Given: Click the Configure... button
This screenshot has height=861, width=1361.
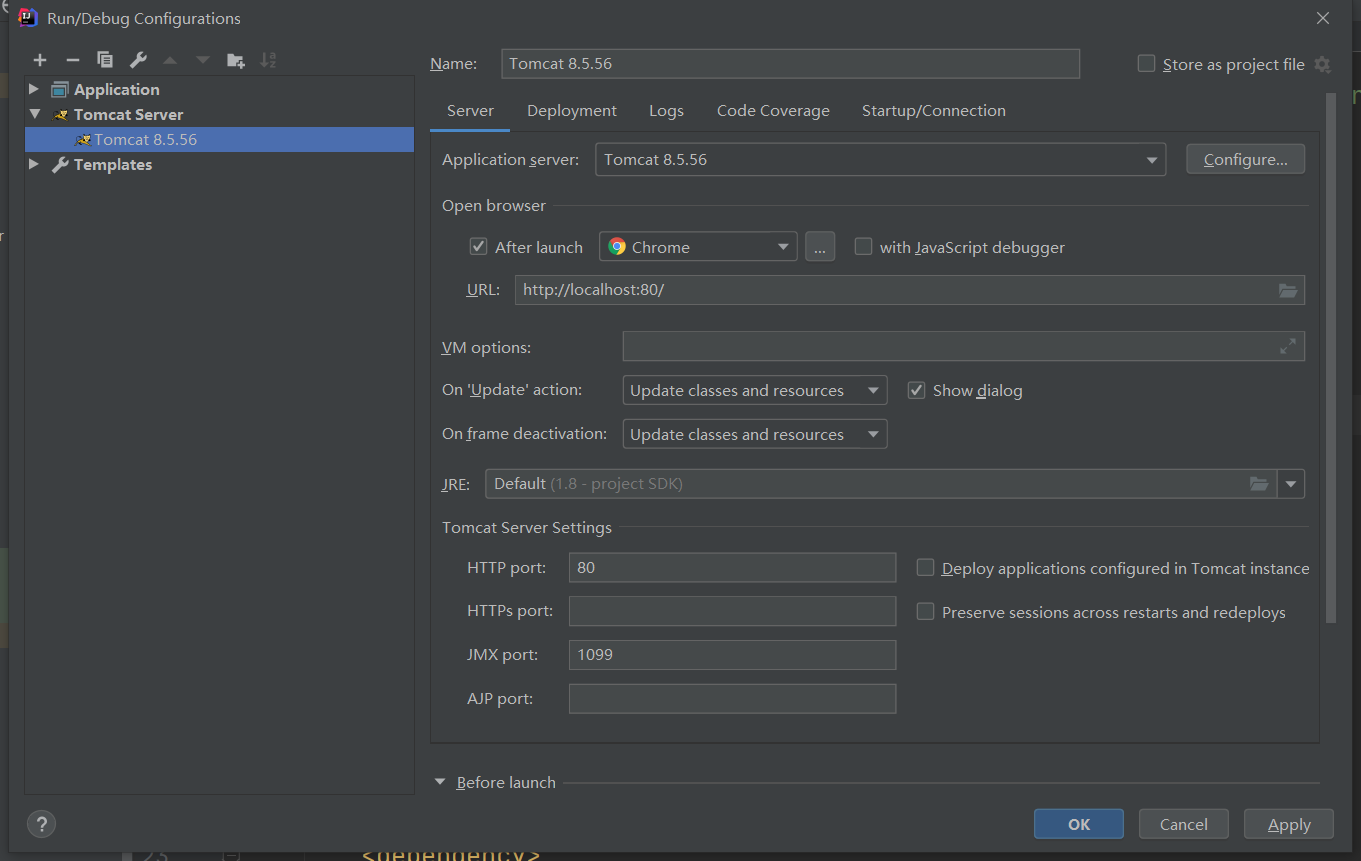Looking at the screenshot, I should click(x=1245, y=160).
